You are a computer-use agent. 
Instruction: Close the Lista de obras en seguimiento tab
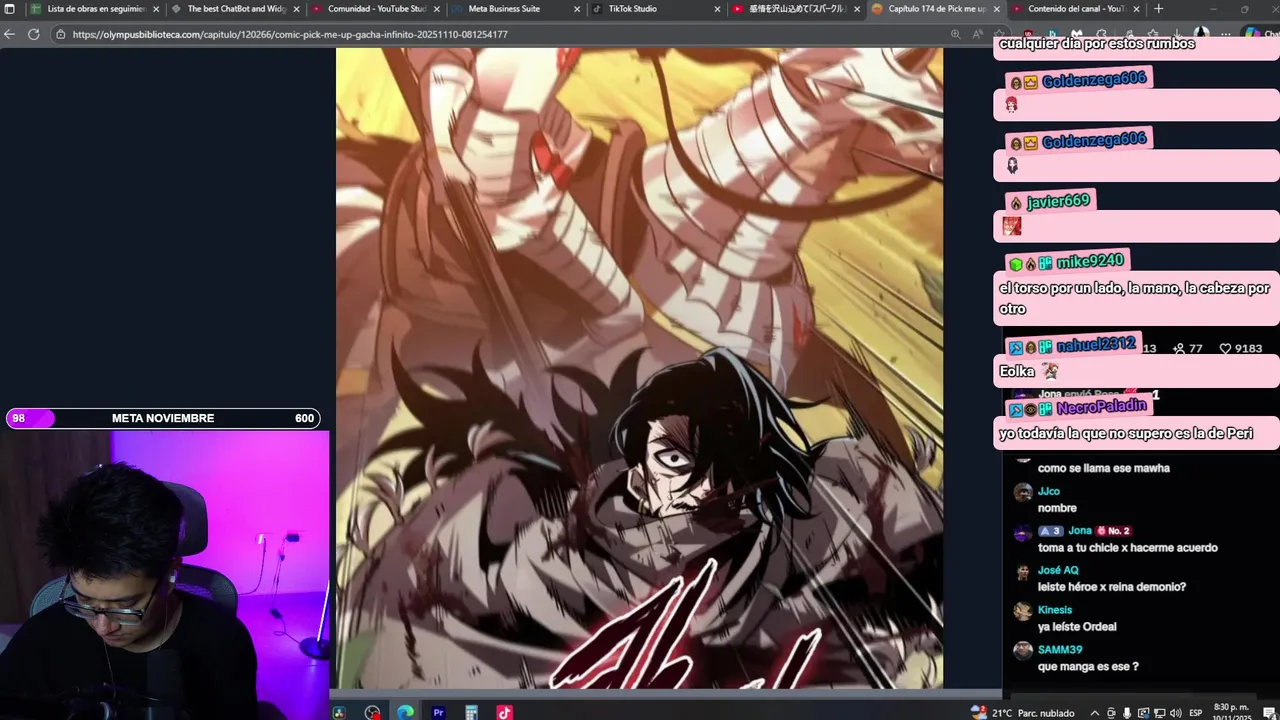(156, 9)
